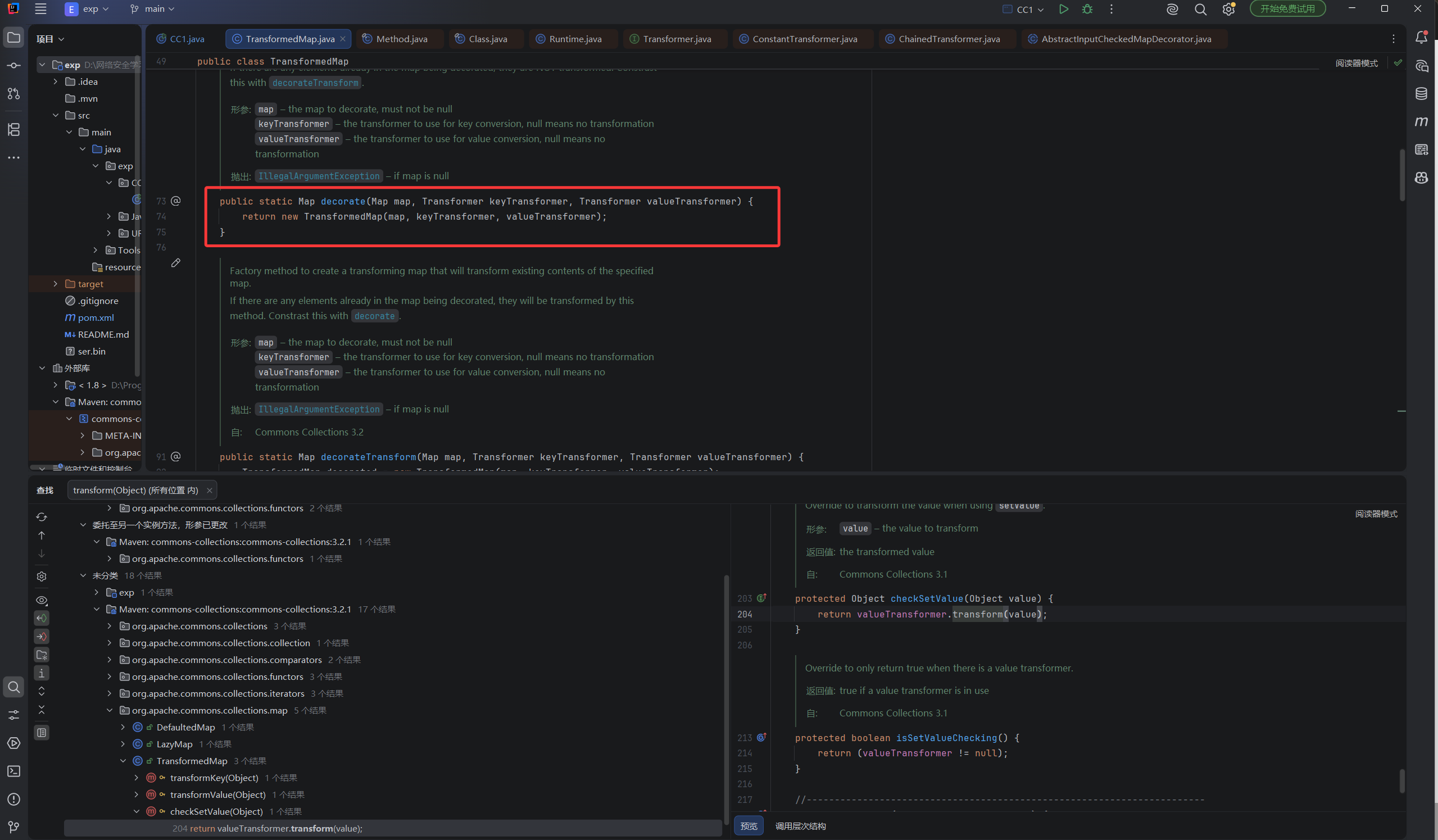Image resolution: width=1438 pixels, height=840 pixels.
Task: Click the 预览 button
Action: tap(749, 826)
